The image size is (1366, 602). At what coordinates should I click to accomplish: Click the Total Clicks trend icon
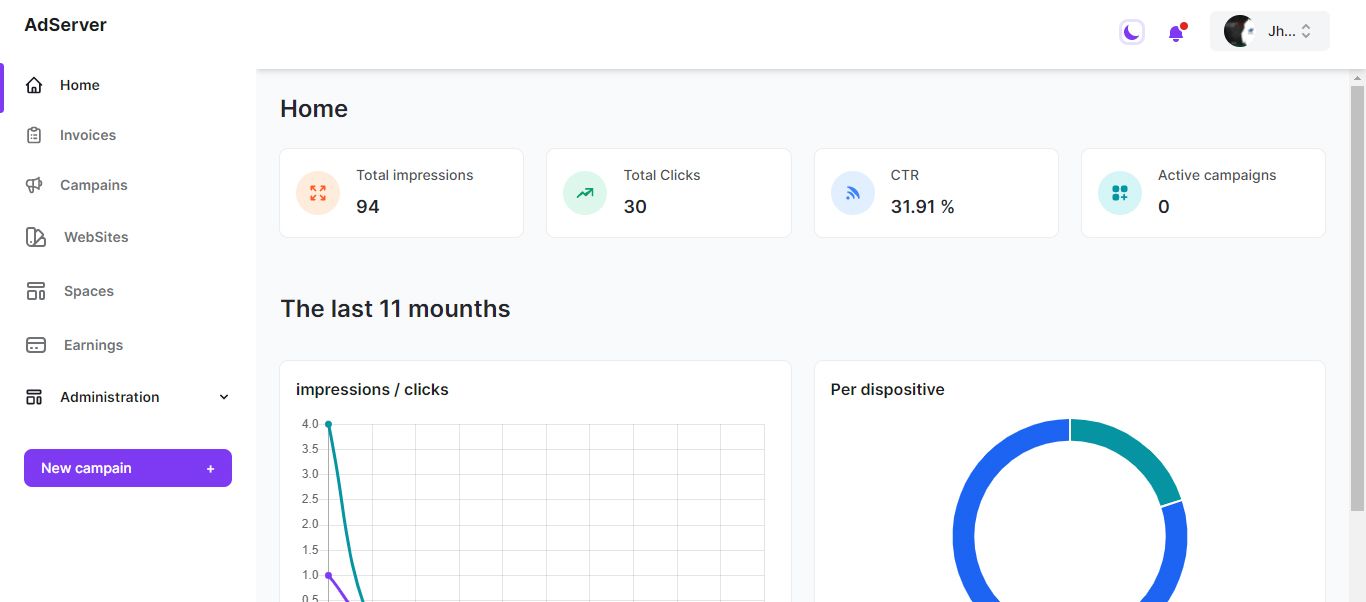585,193
